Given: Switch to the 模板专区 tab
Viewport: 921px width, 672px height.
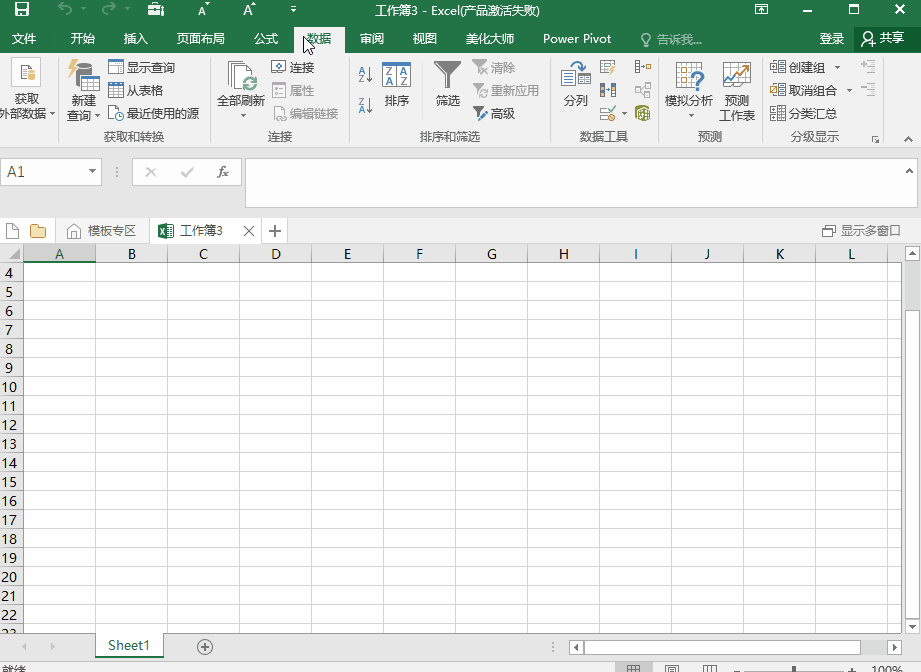Looking at the screenshot, I should (x=102, y=231).
